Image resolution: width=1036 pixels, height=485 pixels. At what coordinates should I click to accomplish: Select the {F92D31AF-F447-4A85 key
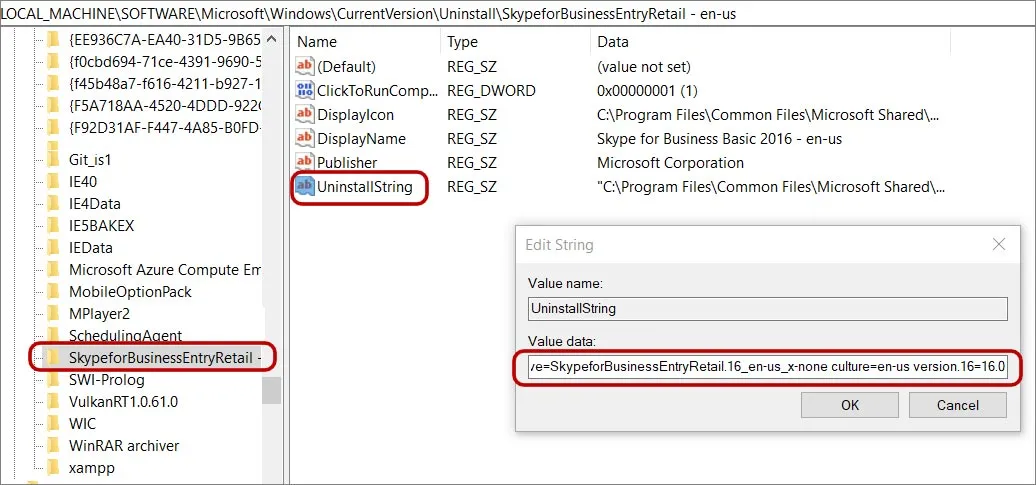(x=165, y=127)
